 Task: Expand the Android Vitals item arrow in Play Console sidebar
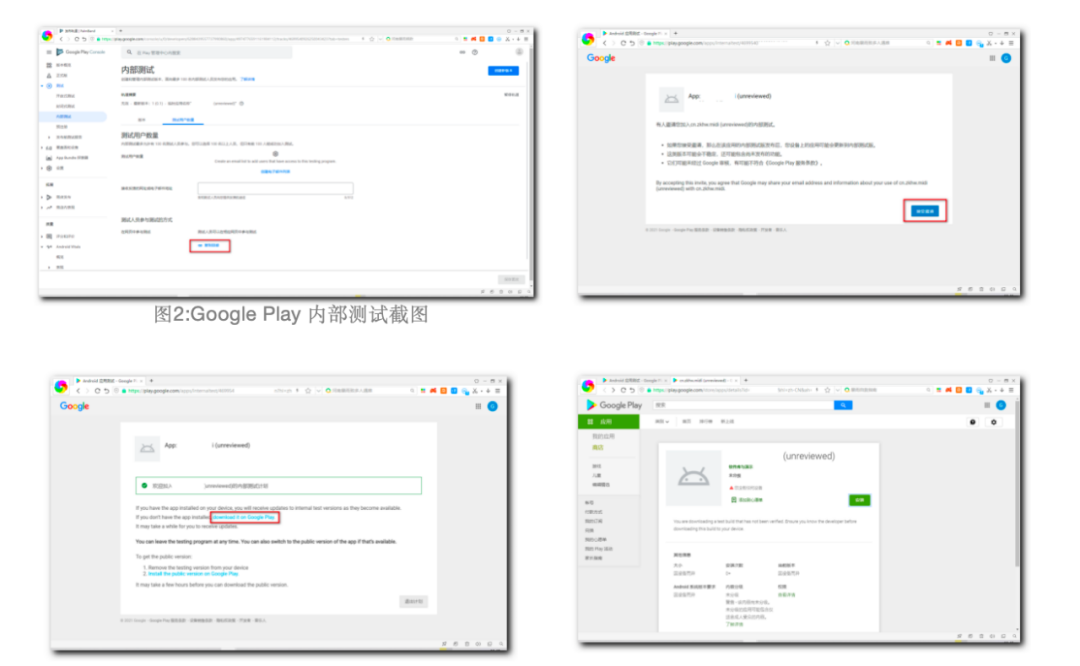[x=43, y=247]
